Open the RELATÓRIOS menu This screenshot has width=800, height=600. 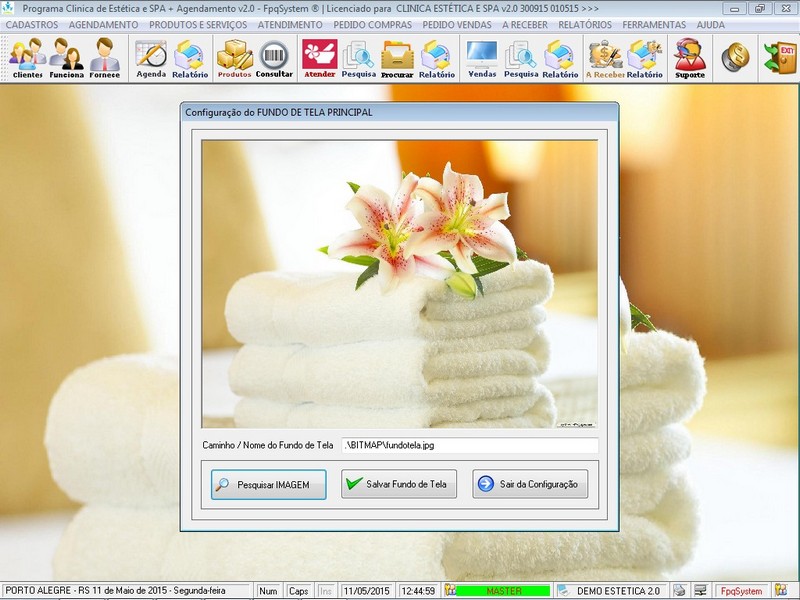tap(585, 24)
